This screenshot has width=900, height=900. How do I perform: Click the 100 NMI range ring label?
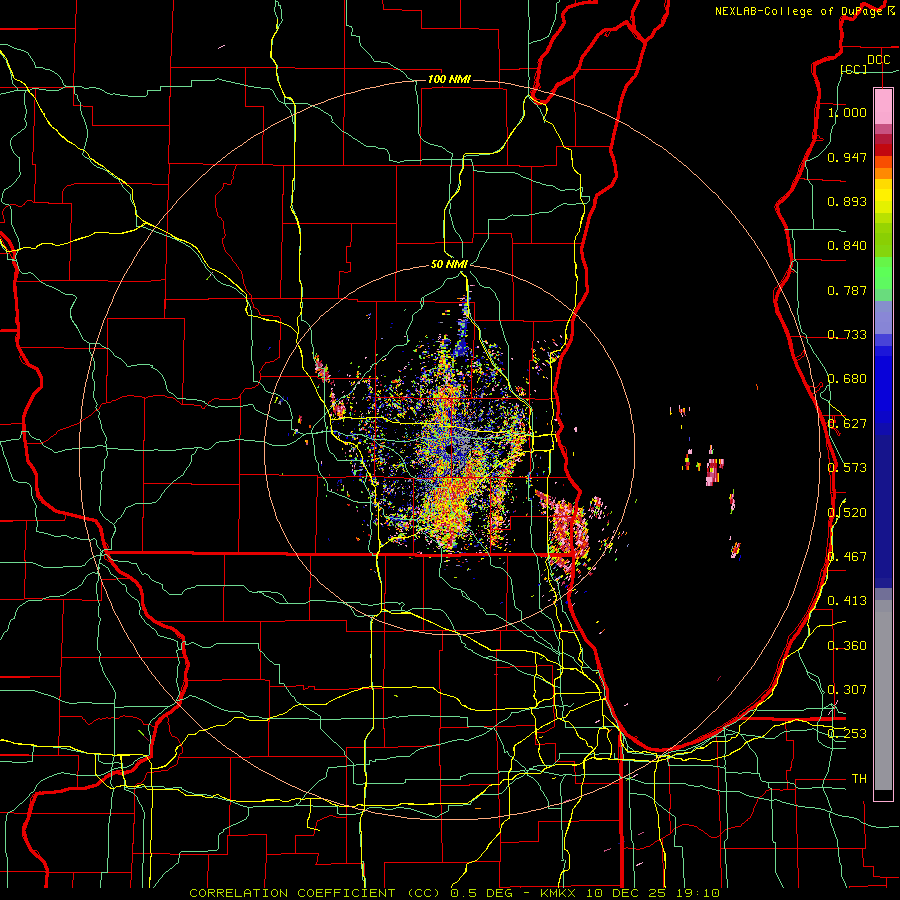tap(449, 79)
